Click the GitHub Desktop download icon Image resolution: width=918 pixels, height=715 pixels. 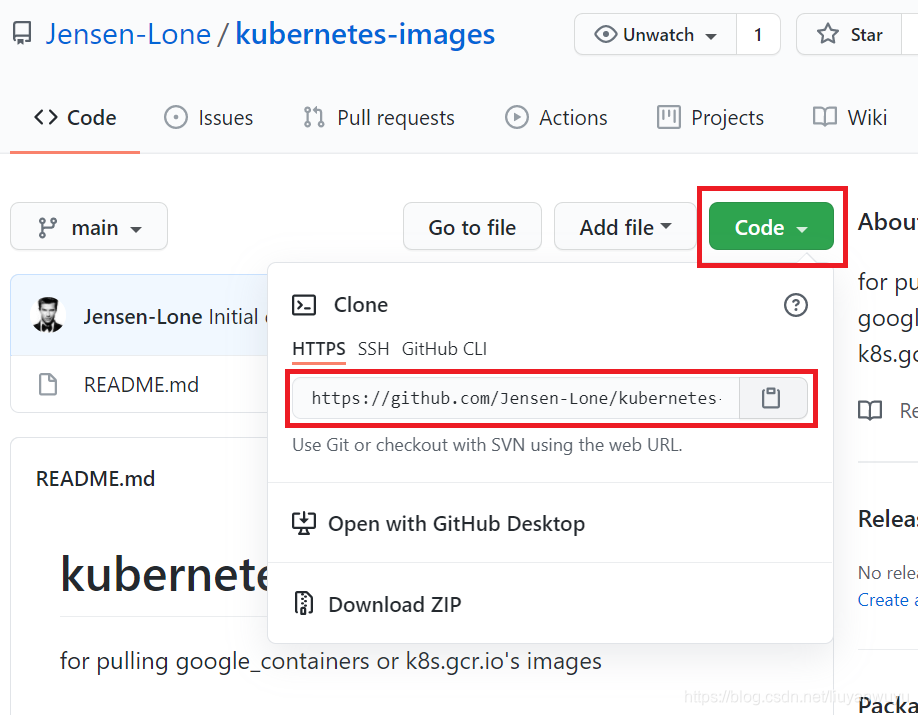[x=304, y=524]
